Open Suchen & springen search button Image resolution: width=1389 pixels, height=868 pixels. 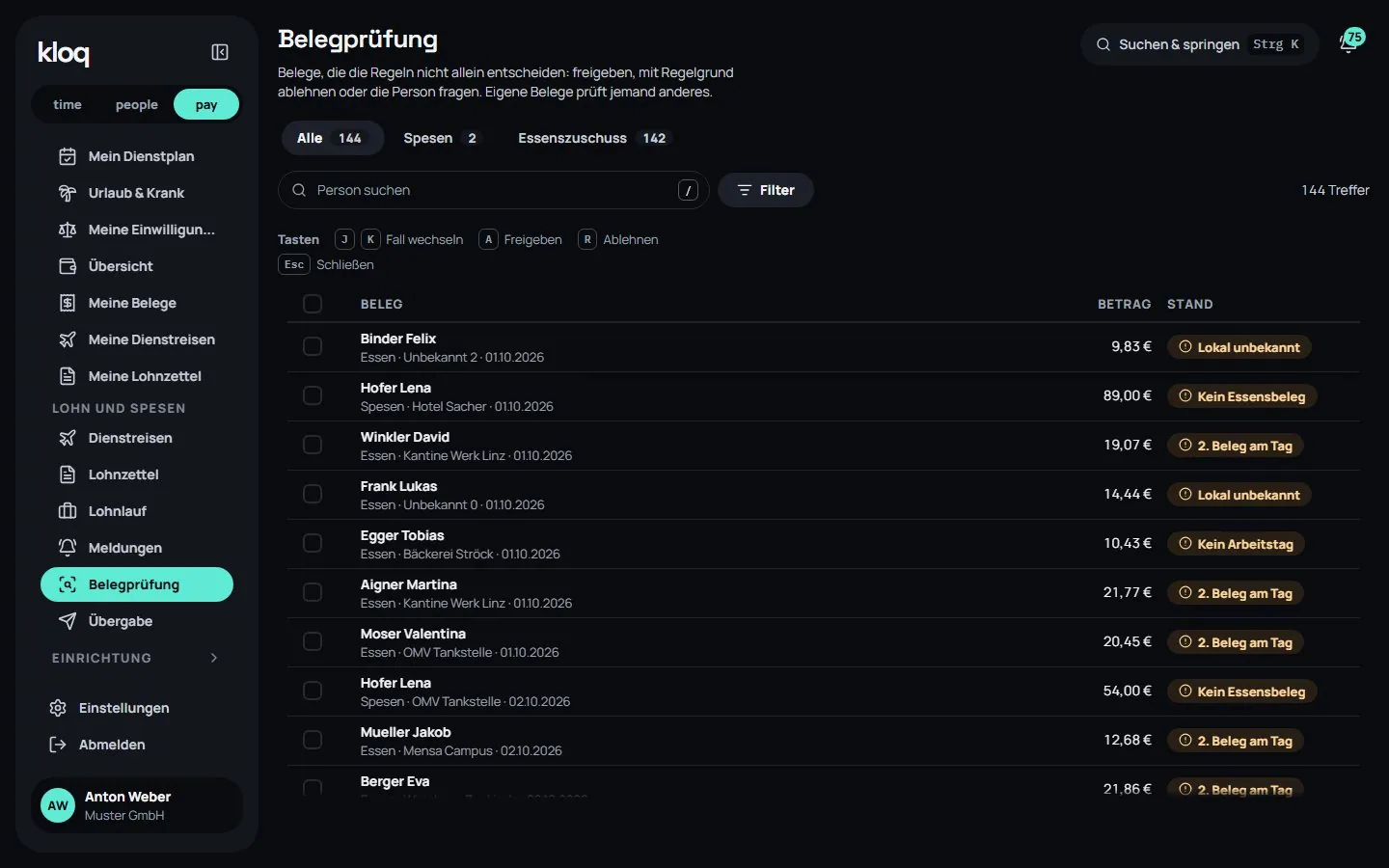[x=1199, y=44]
